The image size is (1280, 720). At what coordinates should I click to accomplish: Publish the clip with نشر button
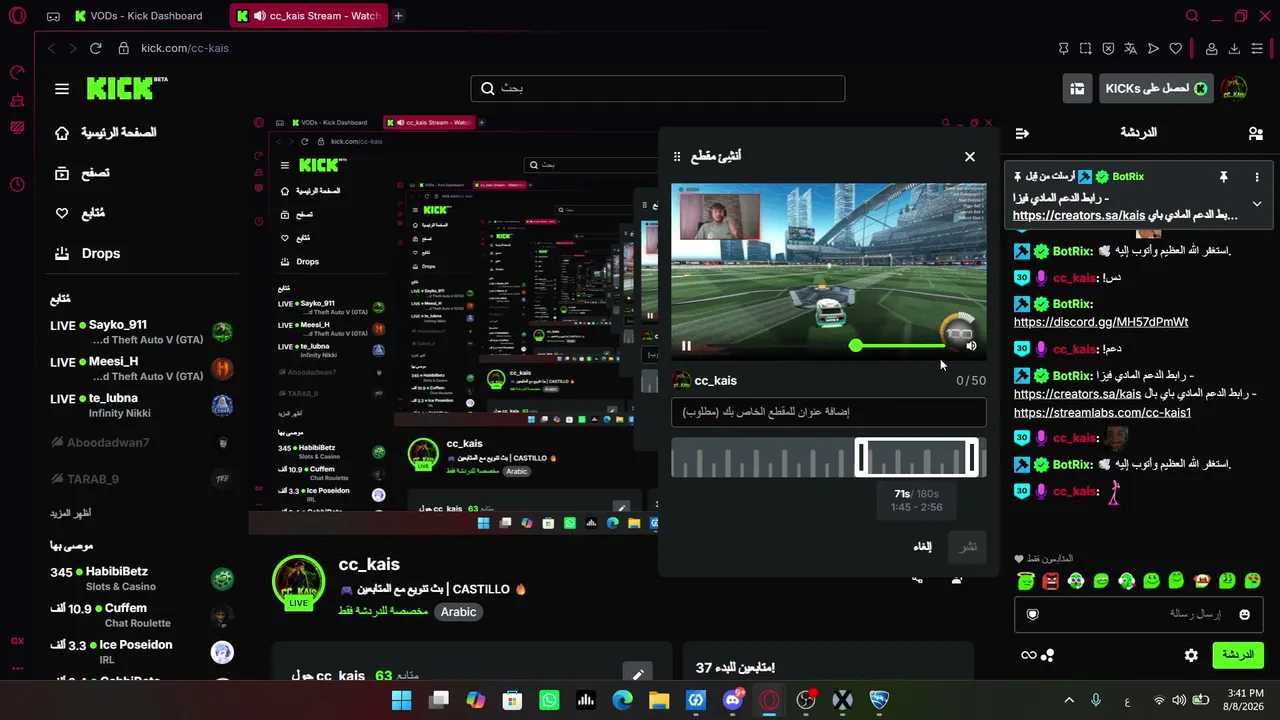pos(968,547)
